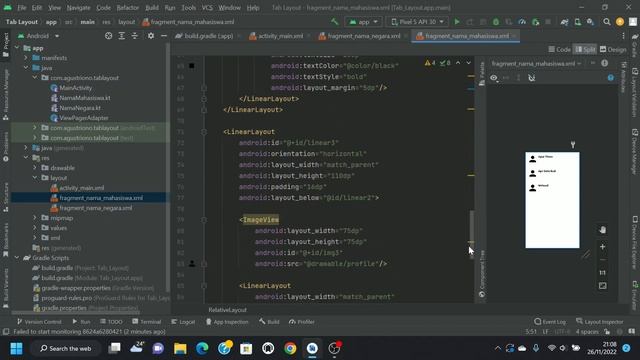The image size is (640, 360).
Task: Click the design warning info icon
Action: [x=604, y=63]
